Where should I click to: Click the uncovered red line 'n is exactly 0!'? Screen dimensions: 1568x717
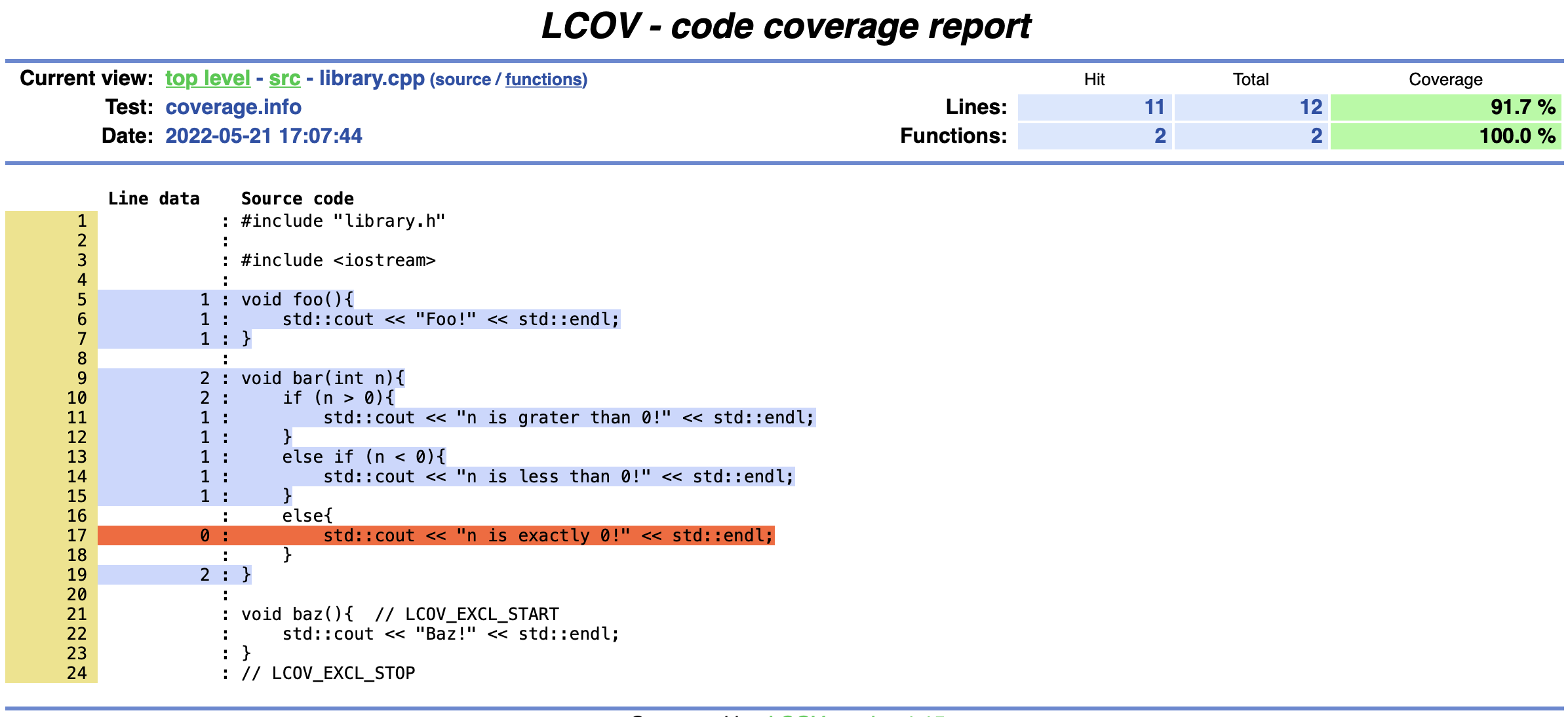click(548, 536)
